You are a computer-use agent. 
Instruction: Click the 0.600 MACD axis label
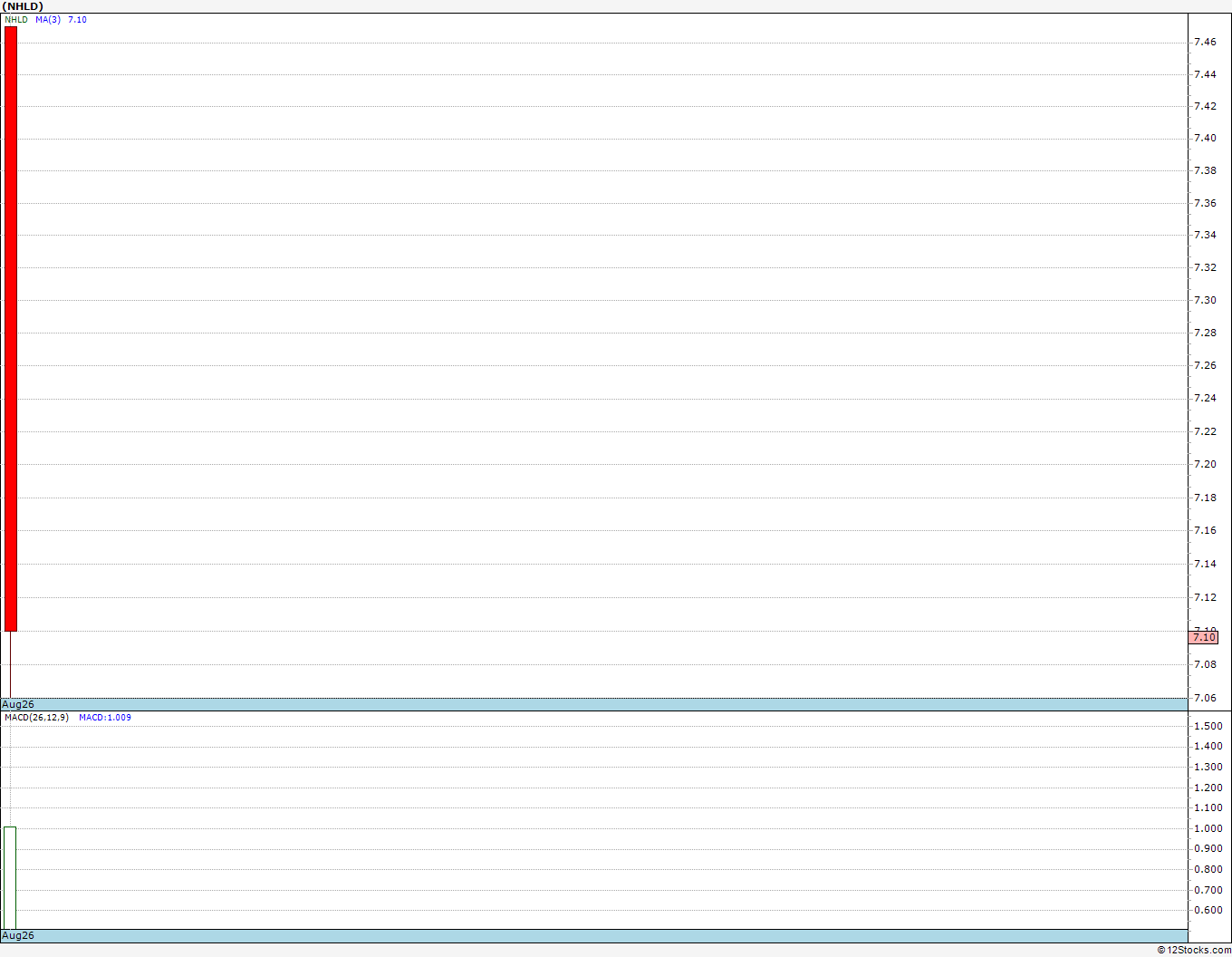[1208, 911]
